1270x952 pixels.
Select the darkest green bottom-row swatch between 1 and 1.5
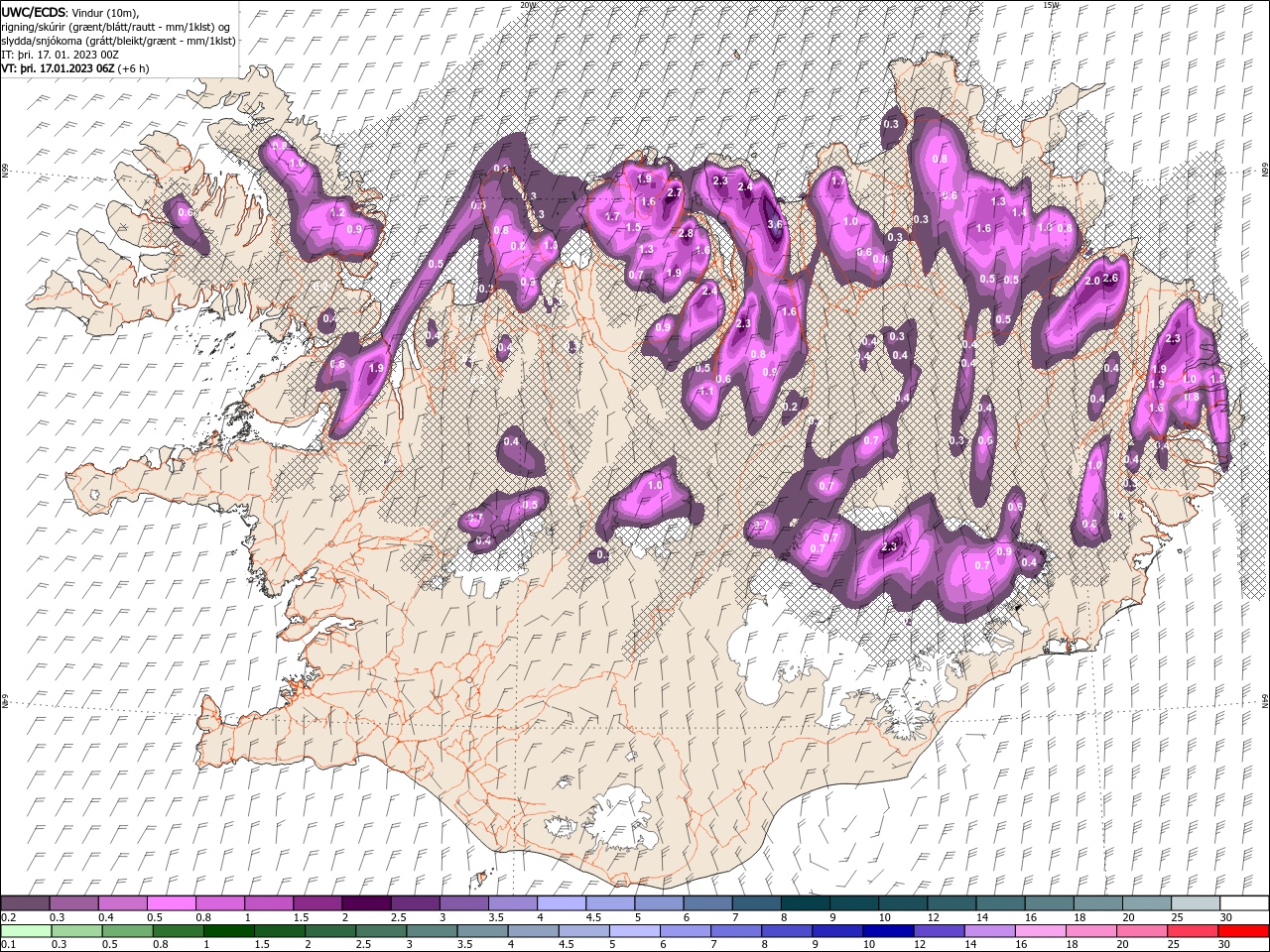click(228, 931)
